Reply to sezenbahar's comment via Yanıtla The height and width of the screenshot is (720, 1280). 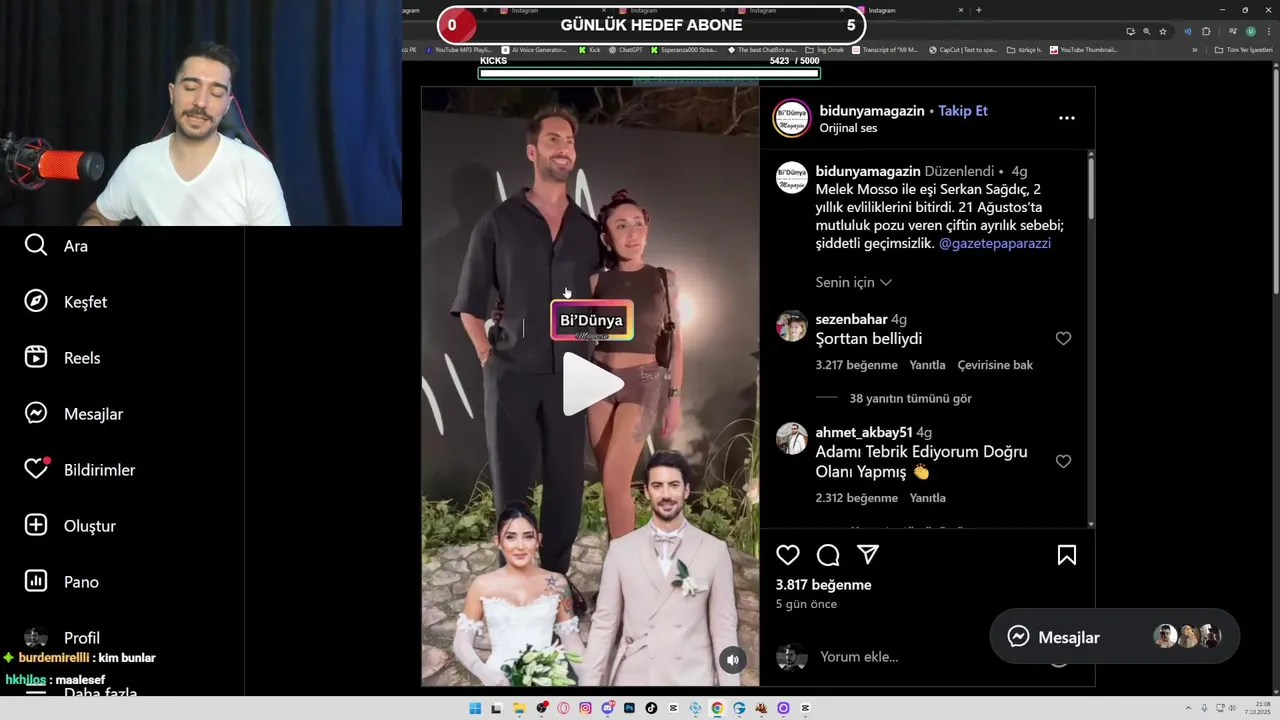(x=927, y=365)
